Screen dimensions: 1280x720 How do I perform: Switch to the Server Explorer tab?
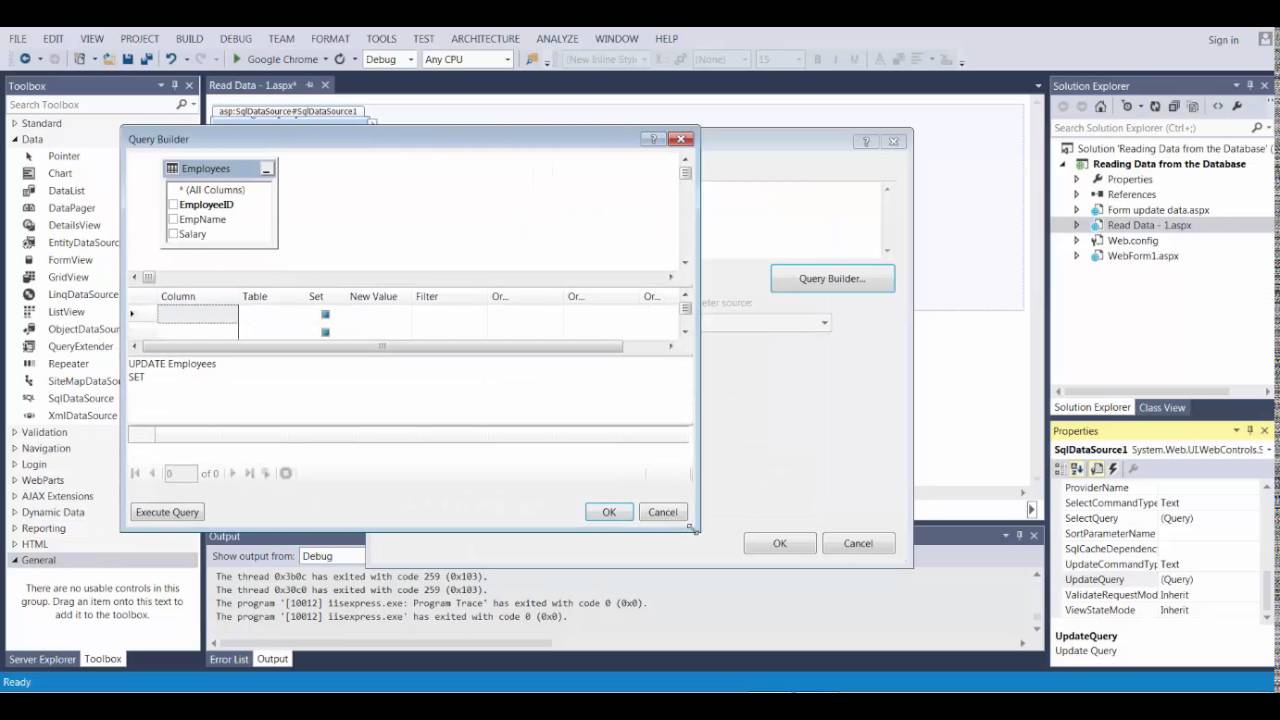click(x=42, y=659)
